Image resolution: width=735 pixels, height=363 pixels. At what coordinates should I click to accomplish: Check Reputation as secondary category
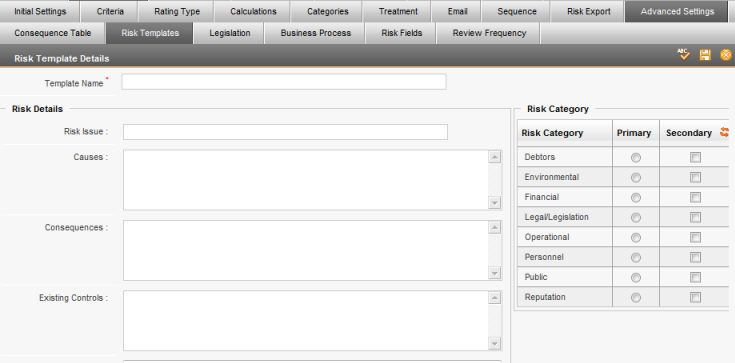695,297
